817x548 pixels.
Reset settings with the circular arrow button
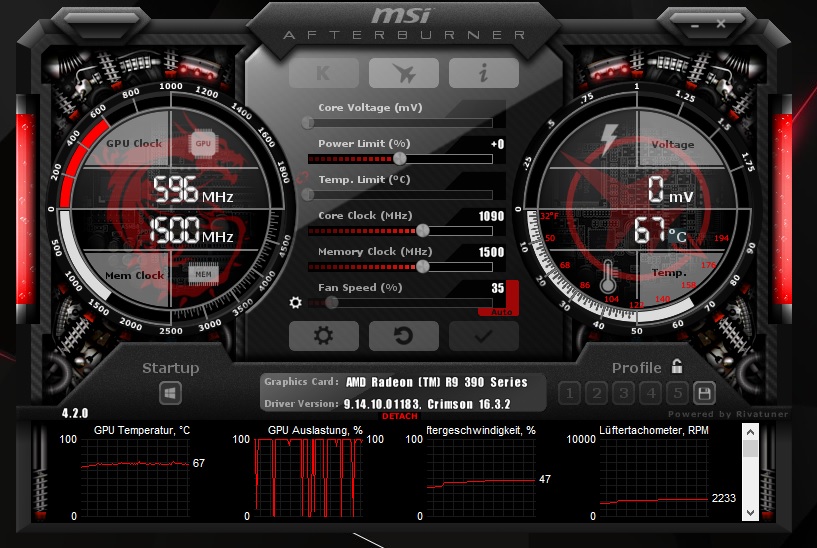404,336
